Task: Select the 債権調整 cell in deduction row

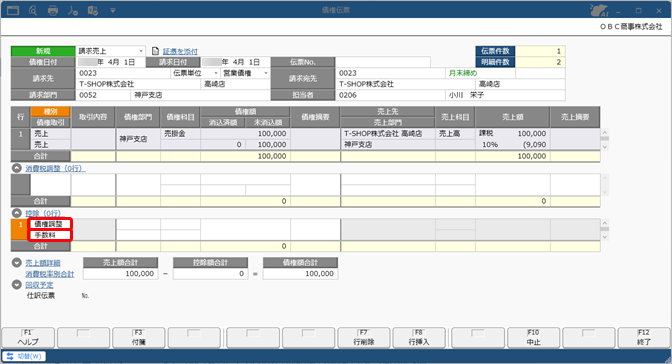Action: click(x=50, y=224)
